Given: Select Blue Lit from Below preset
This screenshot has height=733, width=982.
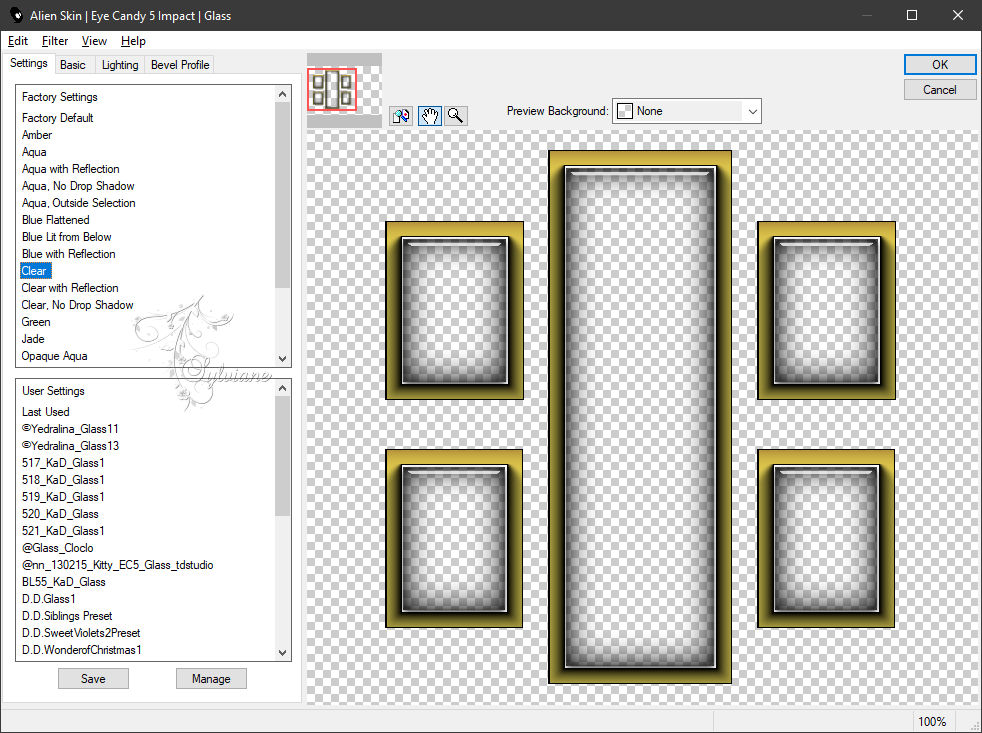Looking at the screenshot, I should tap(66, 236).
